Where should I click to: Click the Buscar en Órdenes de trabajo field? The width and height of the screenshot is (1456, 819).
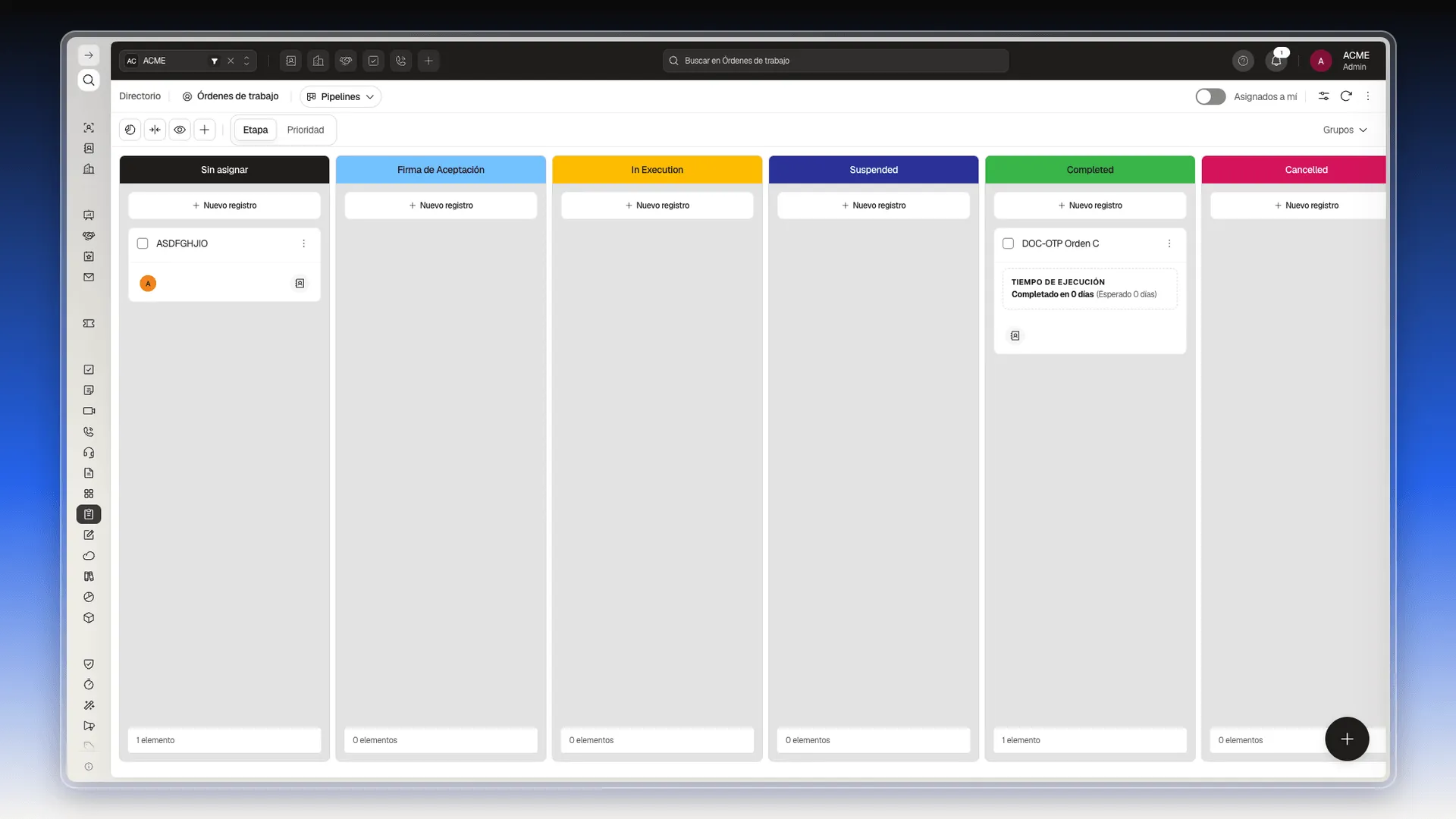[836, 61]
